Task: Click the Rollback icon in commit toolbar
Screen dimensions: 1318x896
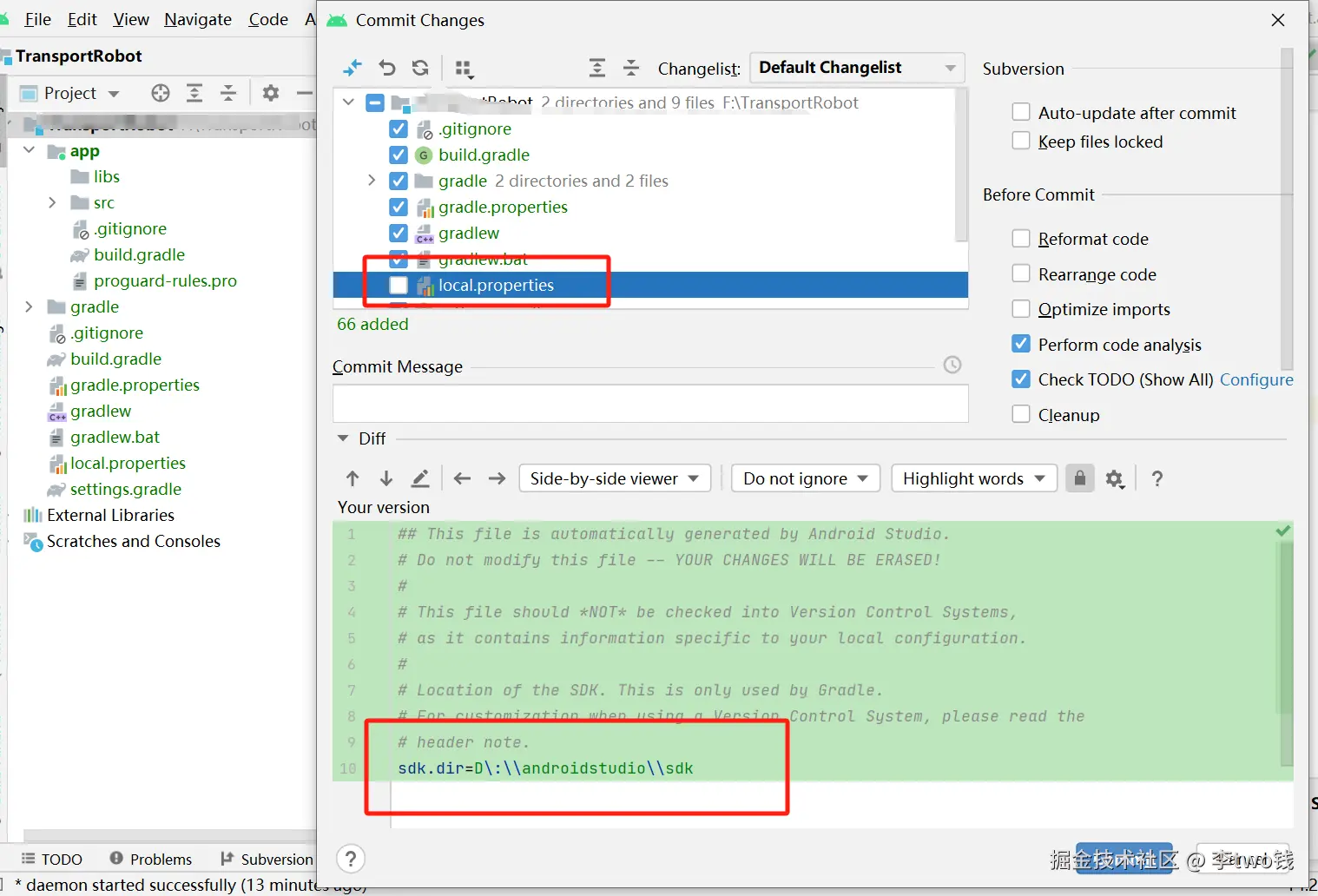Action: 387,68
